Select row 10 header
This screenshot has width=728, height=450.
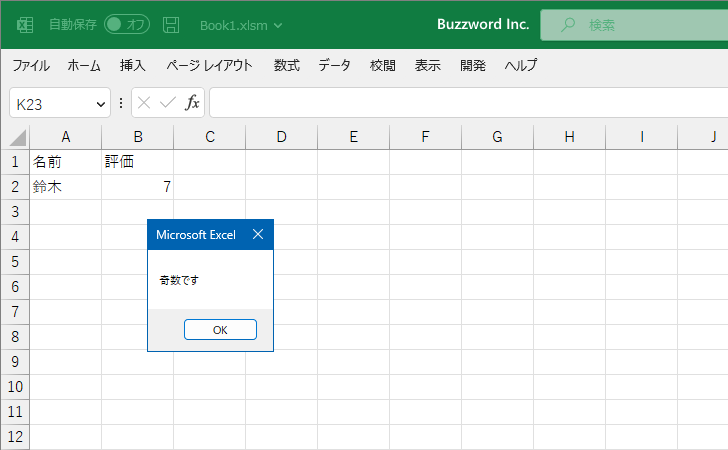point(15,387)
